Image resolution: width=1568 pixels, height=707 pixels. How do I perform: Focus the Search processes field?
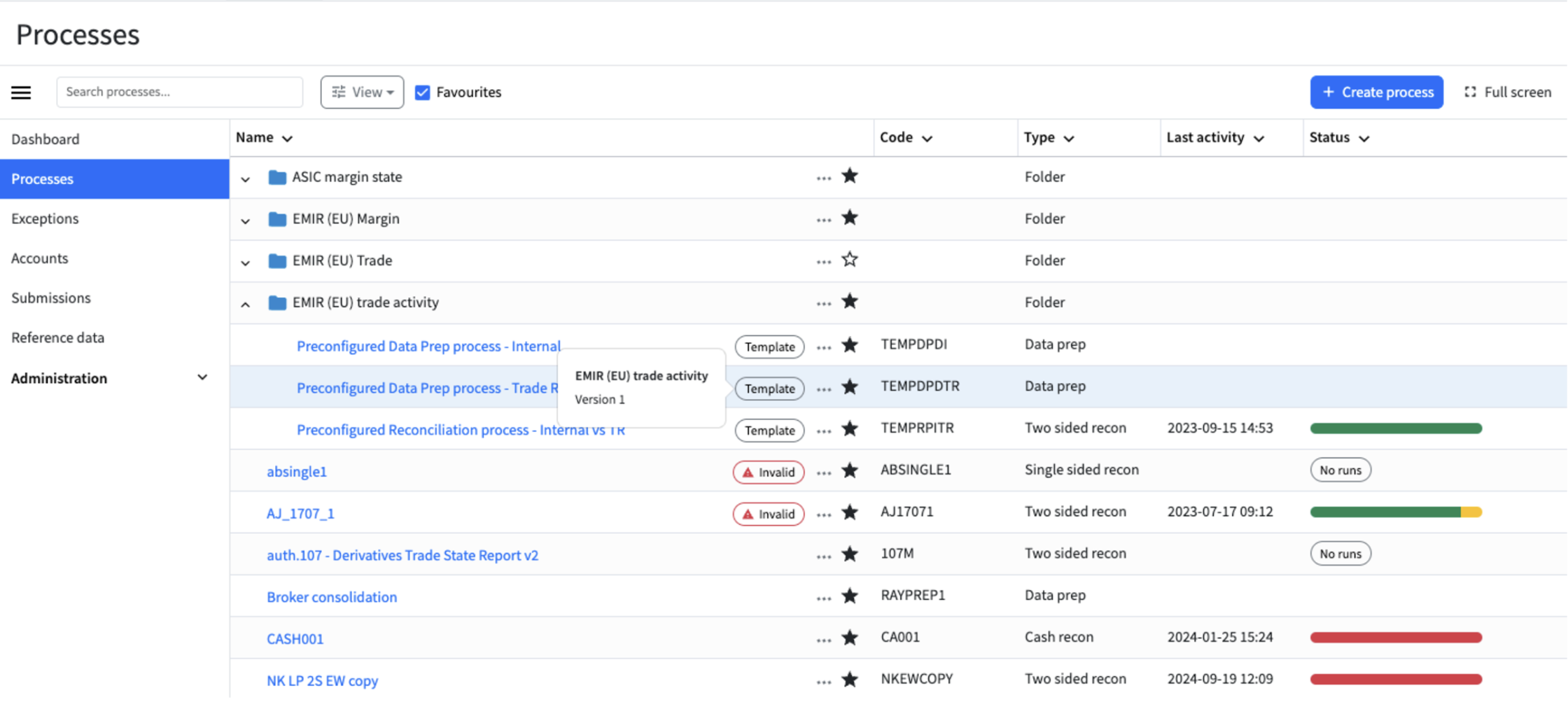coord(179,92)
